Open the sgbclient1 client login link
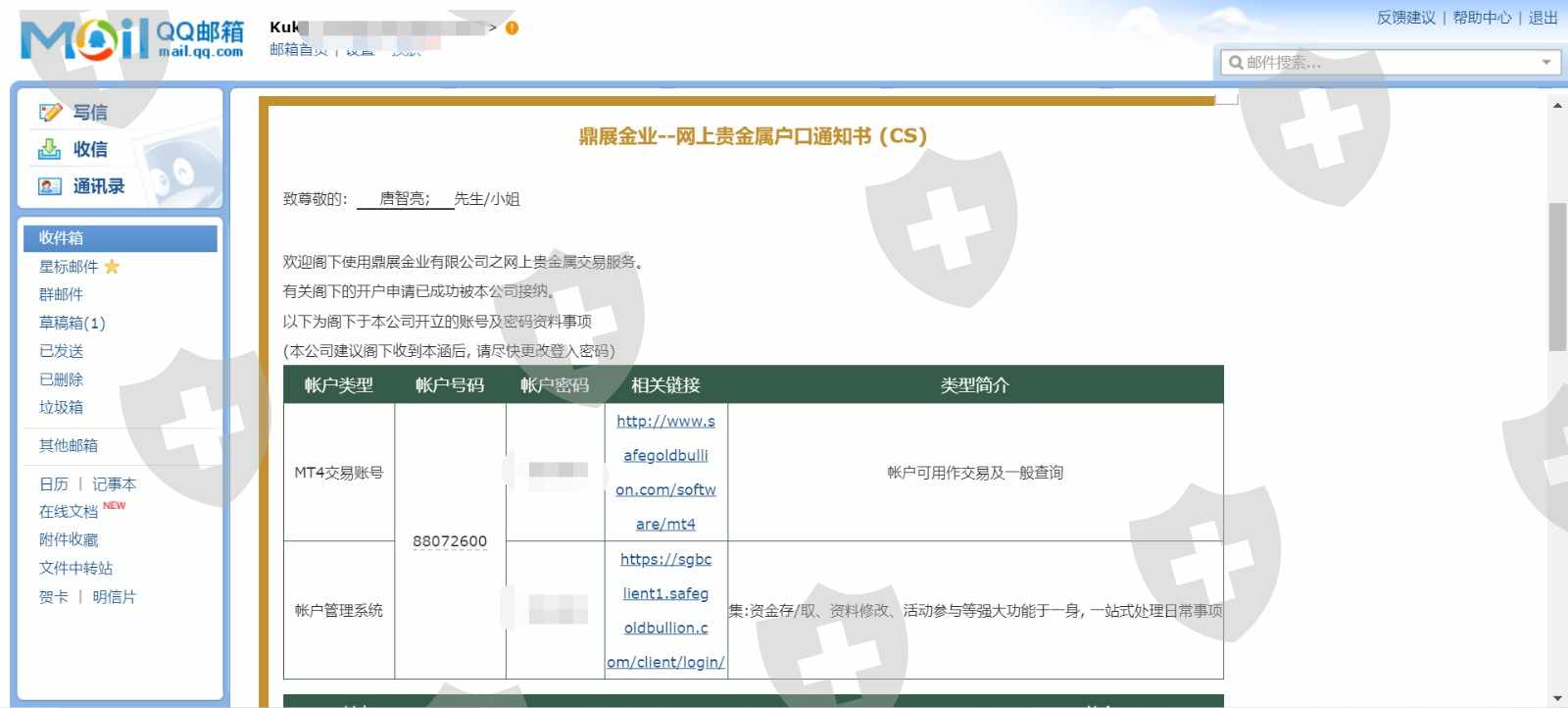 tap(665, 611)
